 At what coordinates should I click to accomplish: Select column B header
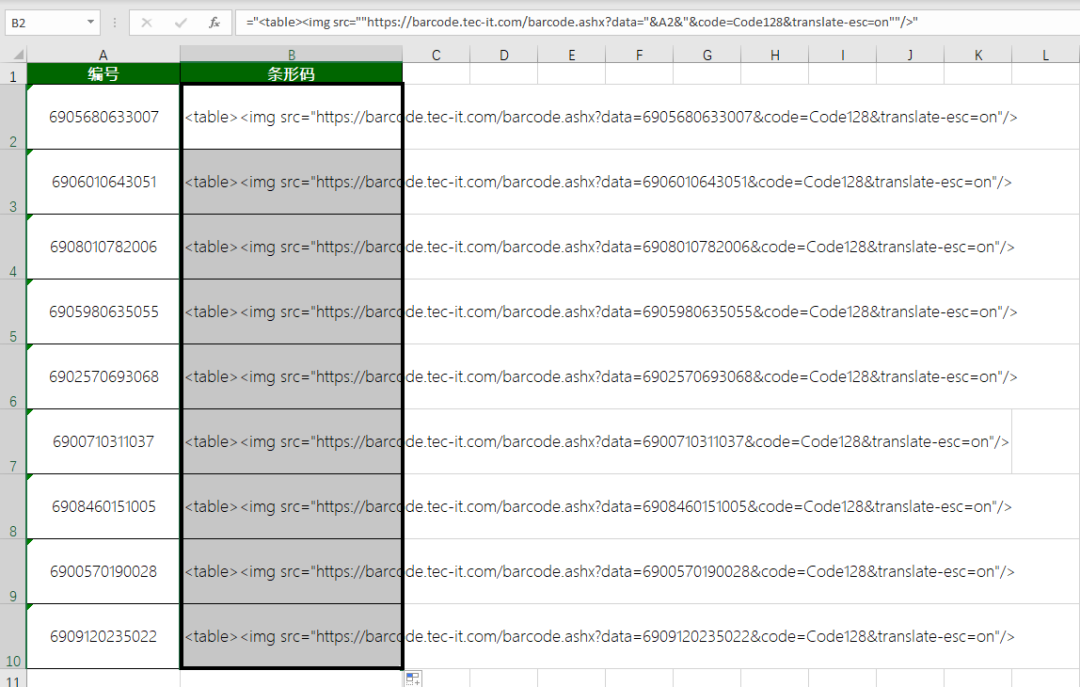[291, 55]
